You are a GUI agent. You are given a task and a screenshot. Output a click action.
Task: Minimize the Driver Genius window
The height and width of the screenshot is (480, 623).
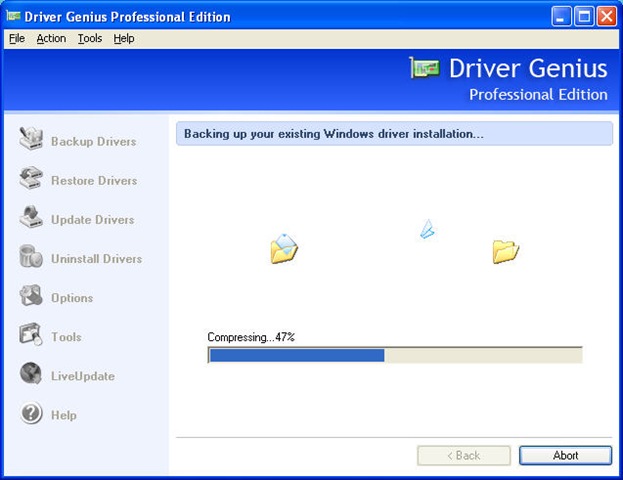(x=561, y=17)
